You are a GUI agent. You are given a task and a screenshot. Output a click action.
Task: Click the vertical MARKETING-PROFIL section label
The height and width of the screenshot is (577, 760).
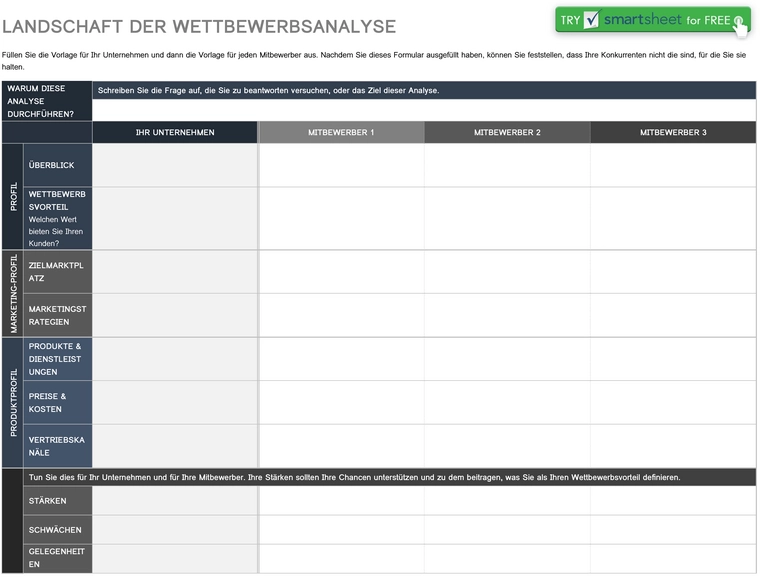(13, 293)
